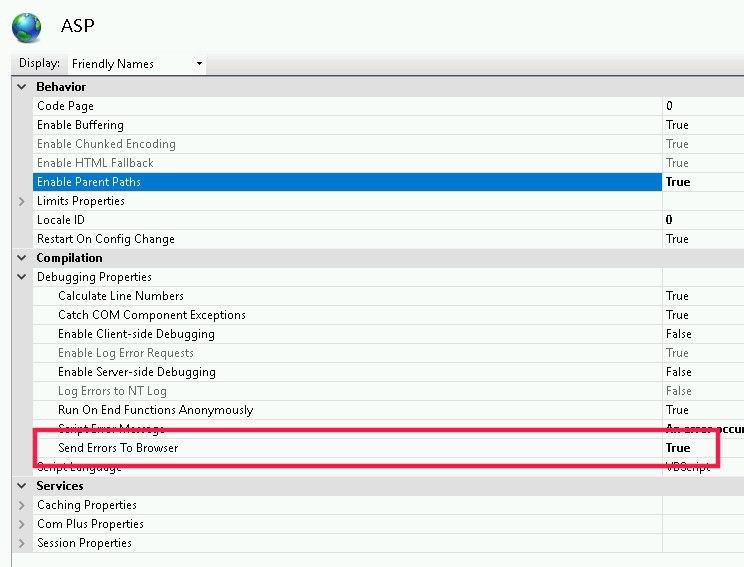Open the Display Friendly Names dropdown
744x567 pixels.
coord(136,64)
